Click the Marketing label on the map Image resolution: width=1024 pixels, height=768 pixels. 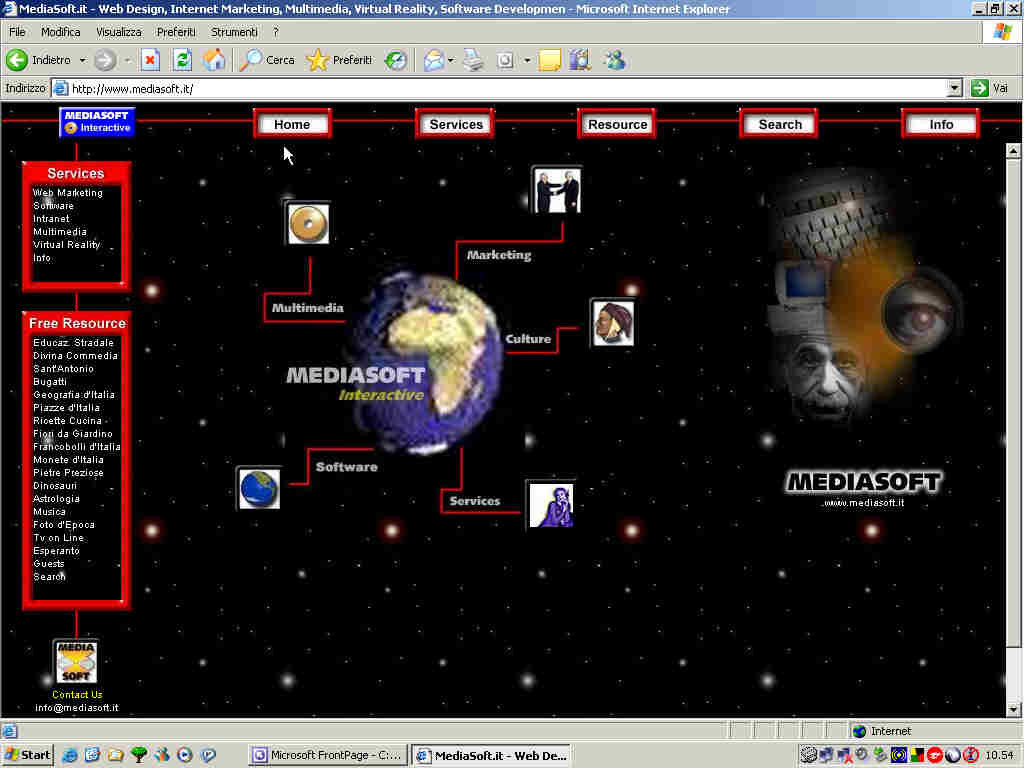pos(499,255)
